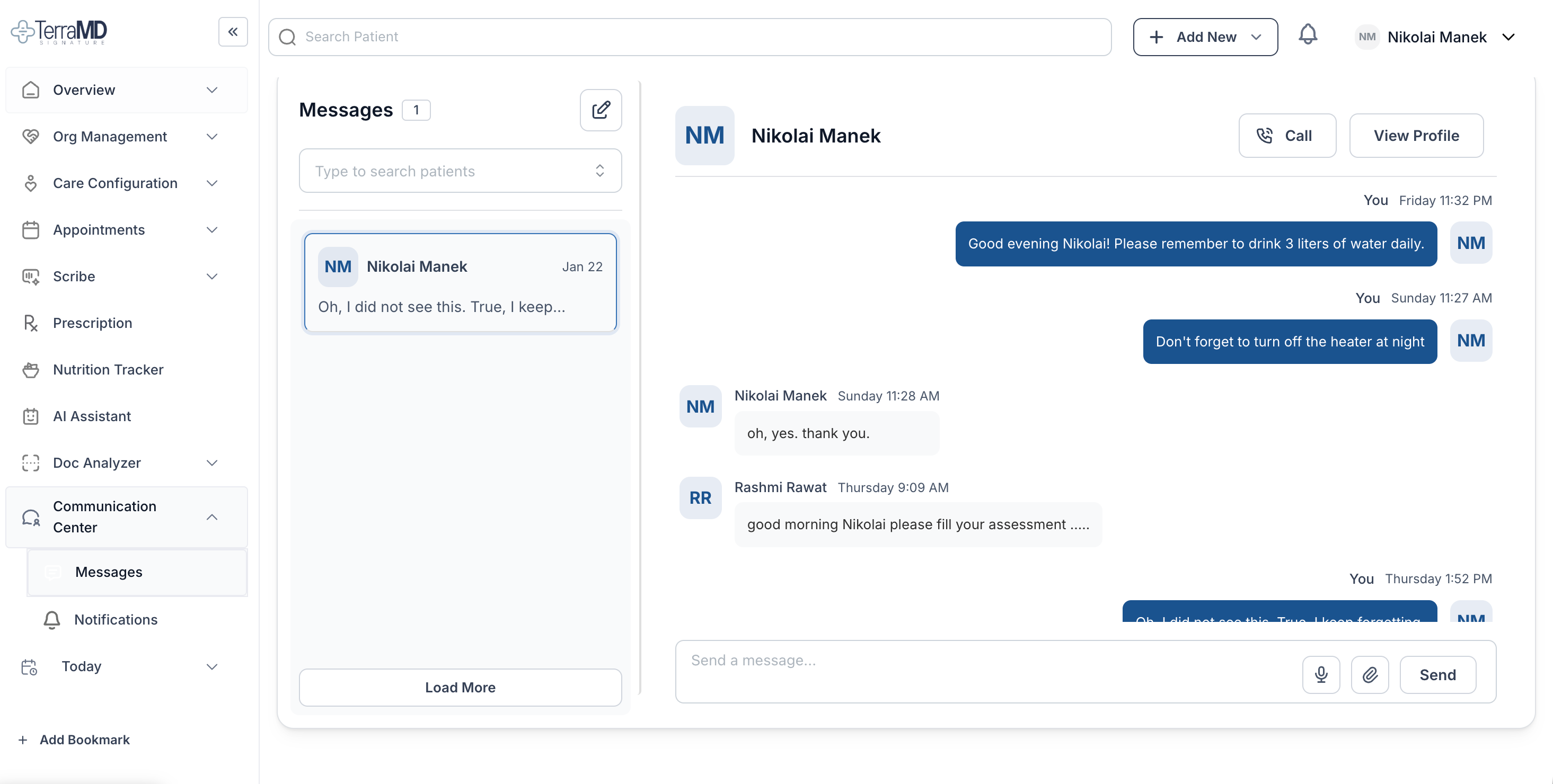Select Notifications under Communication Center
The height and width of the screenshot is (784, 1553).
[115, 619]
